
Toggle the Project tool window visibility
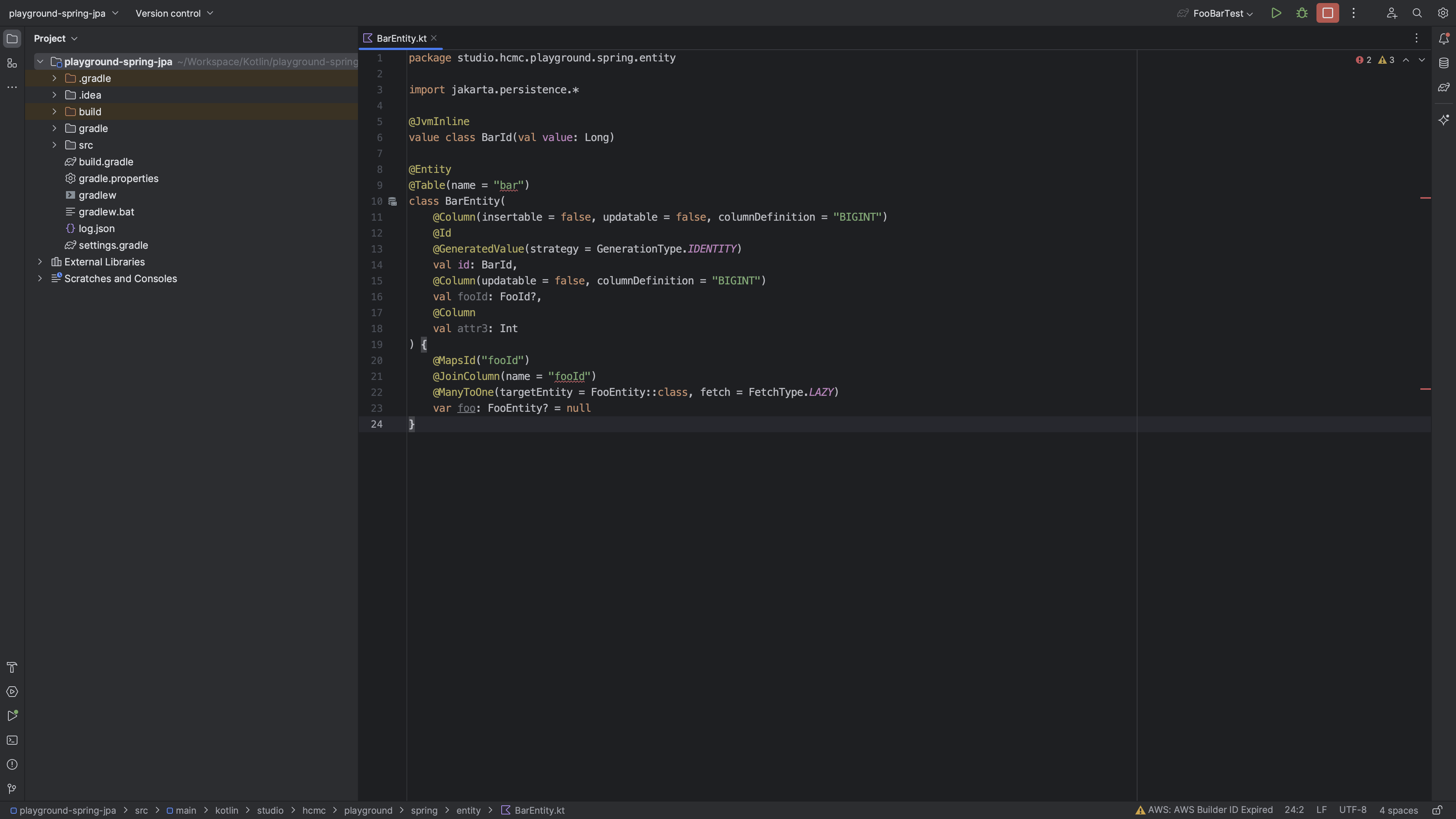click(12, 38)
